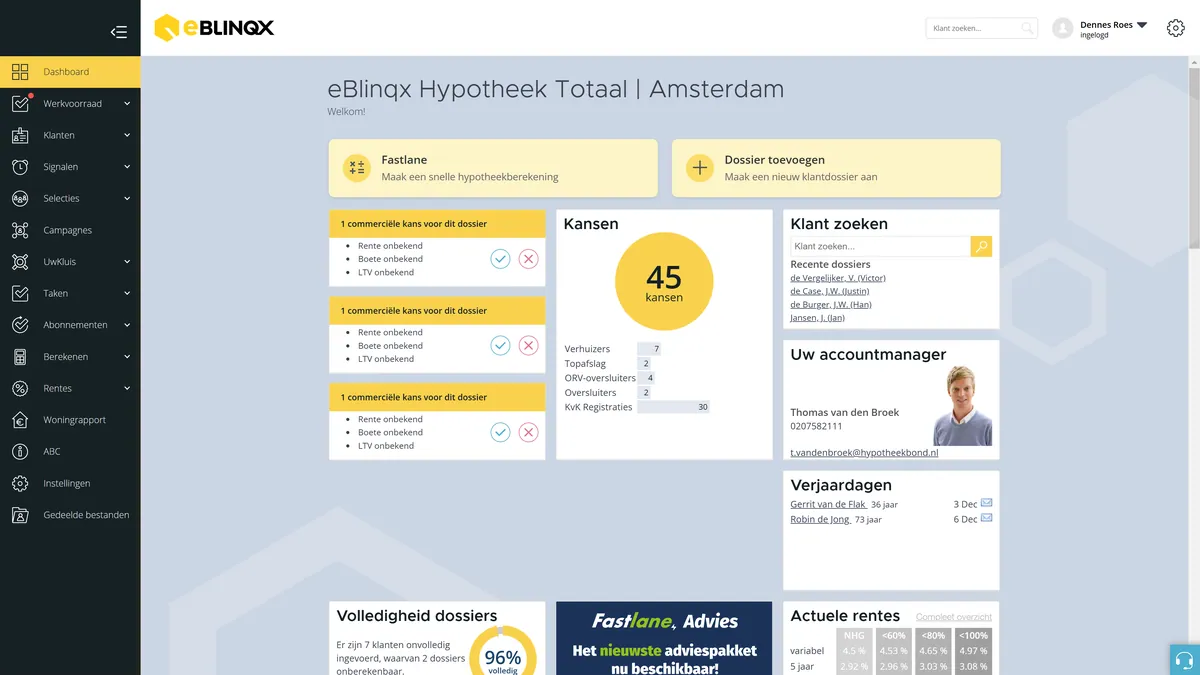Click the Compleet overzicht link

pos(954,617)
